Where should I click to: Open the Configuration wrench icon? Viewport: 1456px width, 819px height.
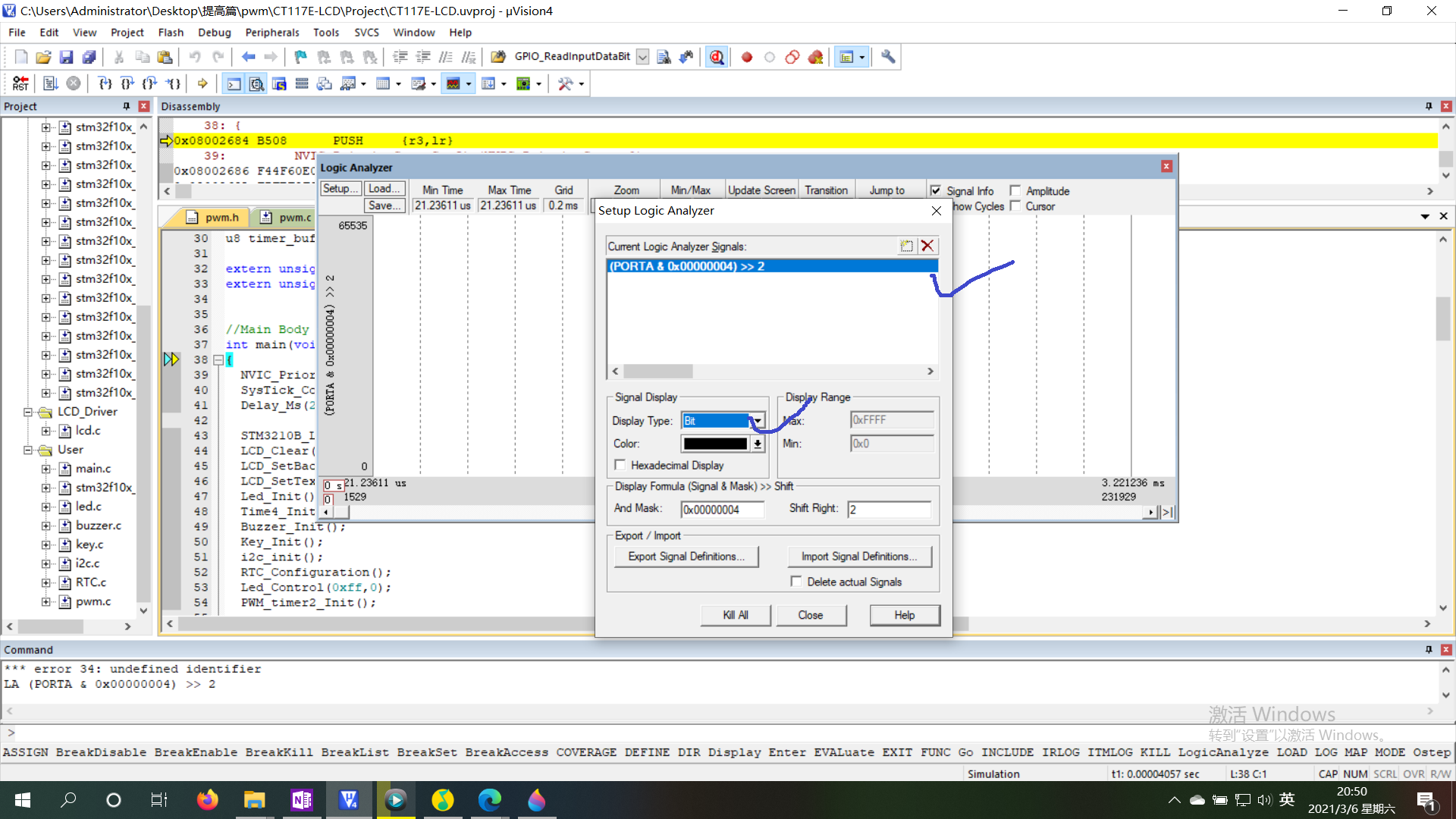[888, 57]
